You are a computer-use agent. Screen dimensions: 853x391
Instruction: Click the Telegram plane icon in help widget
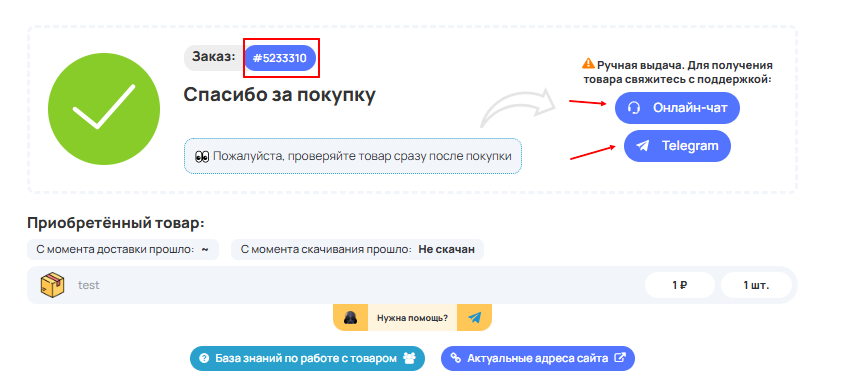pos(474,317)
